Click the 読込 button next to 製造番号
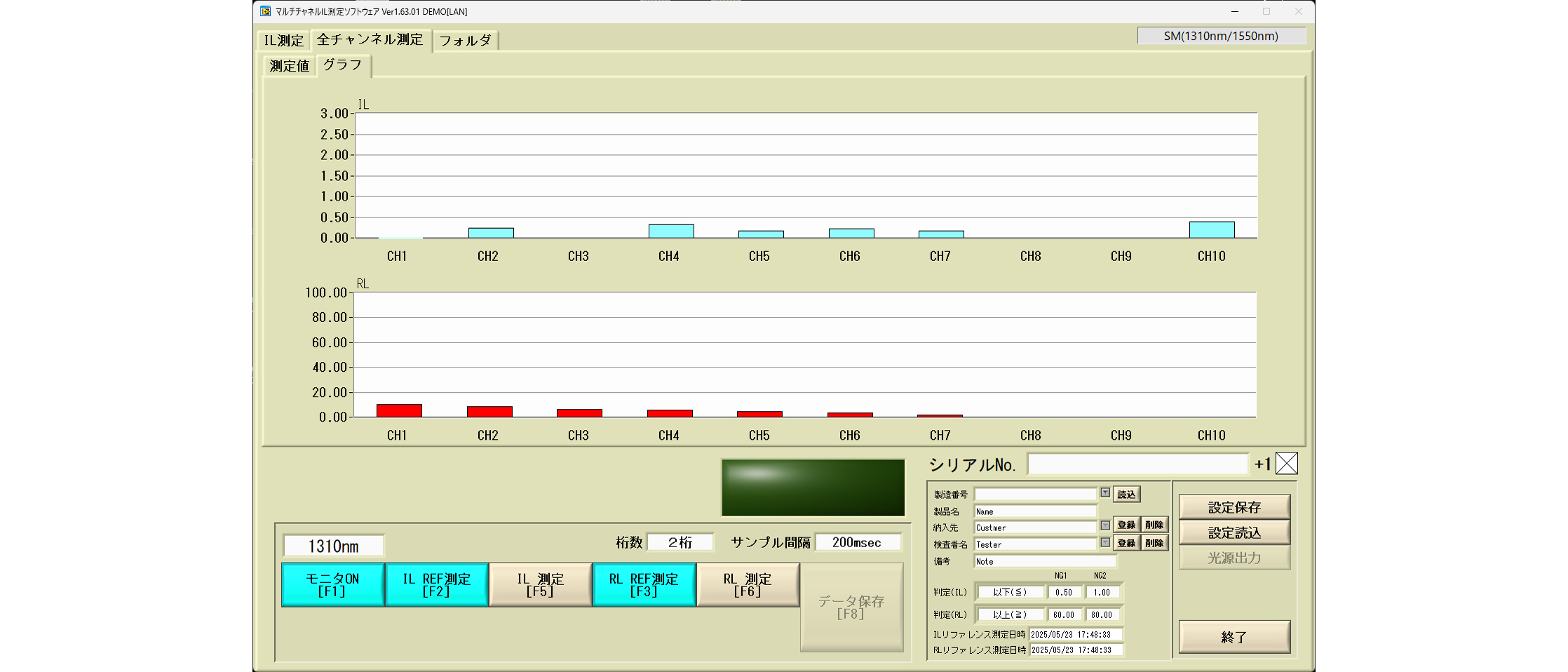Image resolution: width=1568 pixels, height=672 pixels. coord(1126,495)
